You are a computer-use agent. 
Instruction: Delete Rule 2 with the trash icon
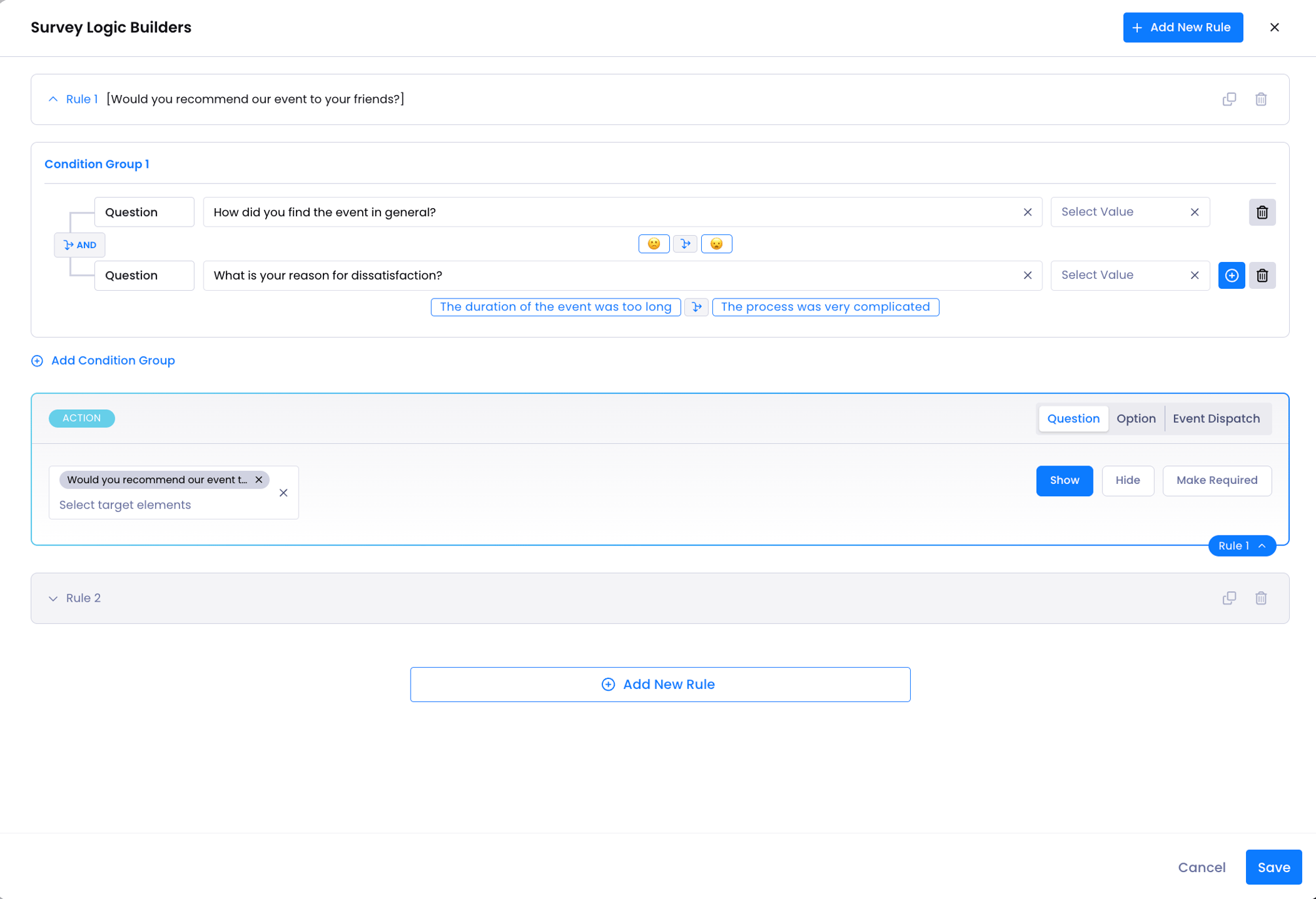1261,598
